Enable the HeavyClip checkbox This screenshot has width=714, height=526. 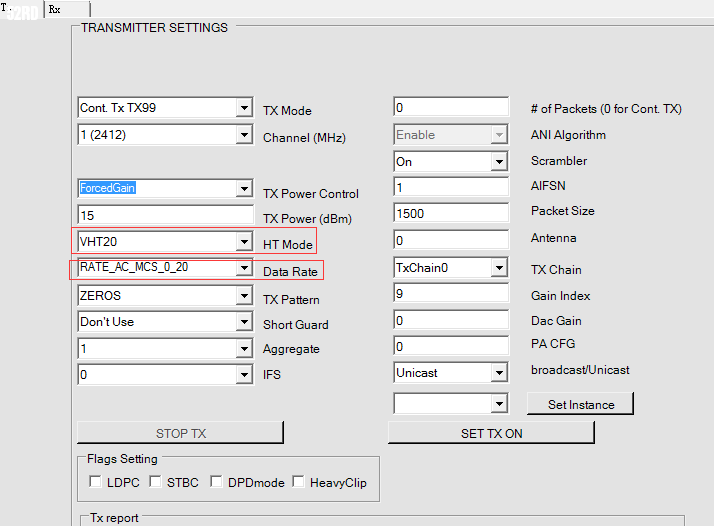click(x=299, y=482)
